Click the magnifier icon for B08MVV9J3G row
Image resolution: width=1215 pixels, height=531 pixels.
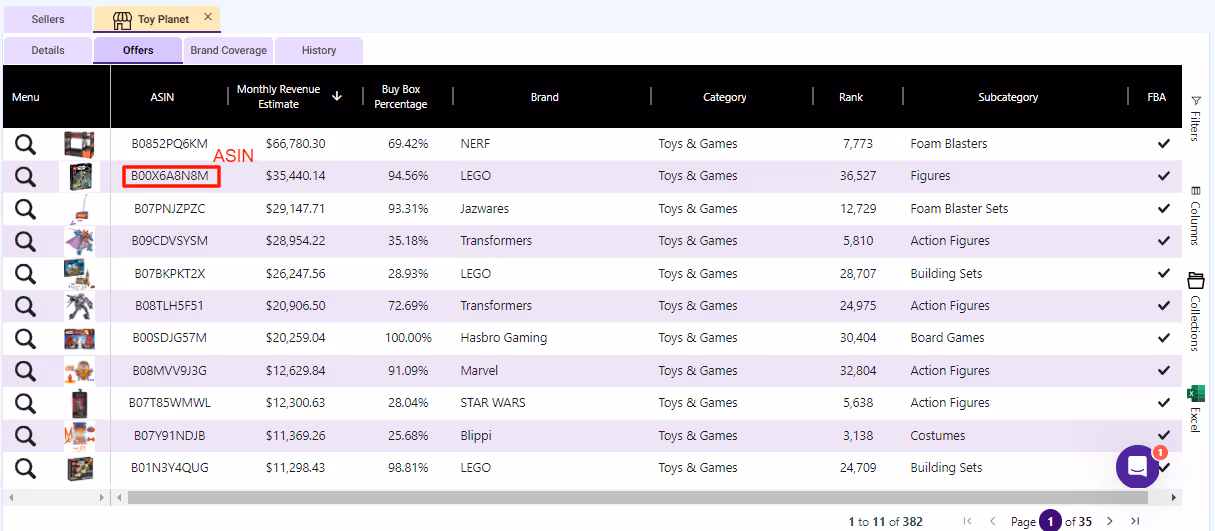click(x=25, y=371)
